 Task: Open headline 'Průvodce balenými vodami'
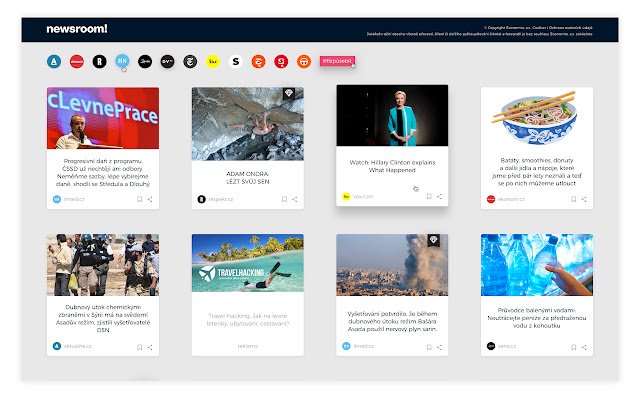tap(537, 318)
